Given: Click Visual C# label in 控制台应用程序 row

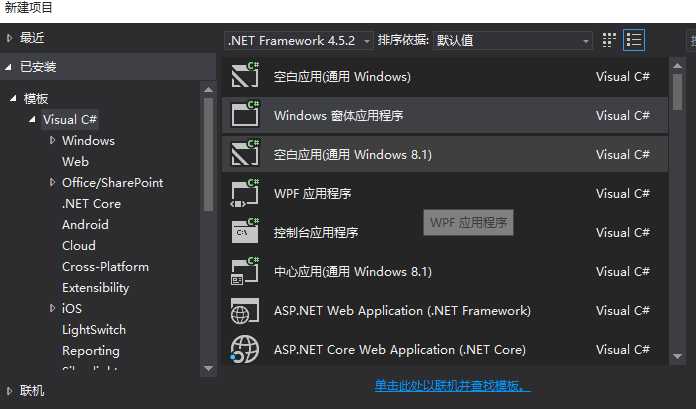Looking at the screenshot, I should click(623, 233).
